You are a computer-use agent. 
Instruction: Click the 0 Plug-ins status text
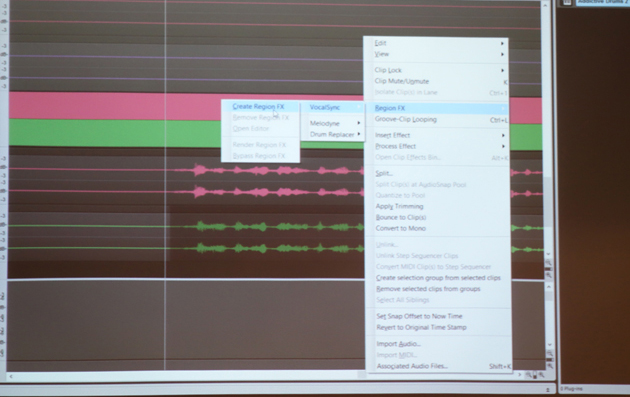click(x=571, y=389)
